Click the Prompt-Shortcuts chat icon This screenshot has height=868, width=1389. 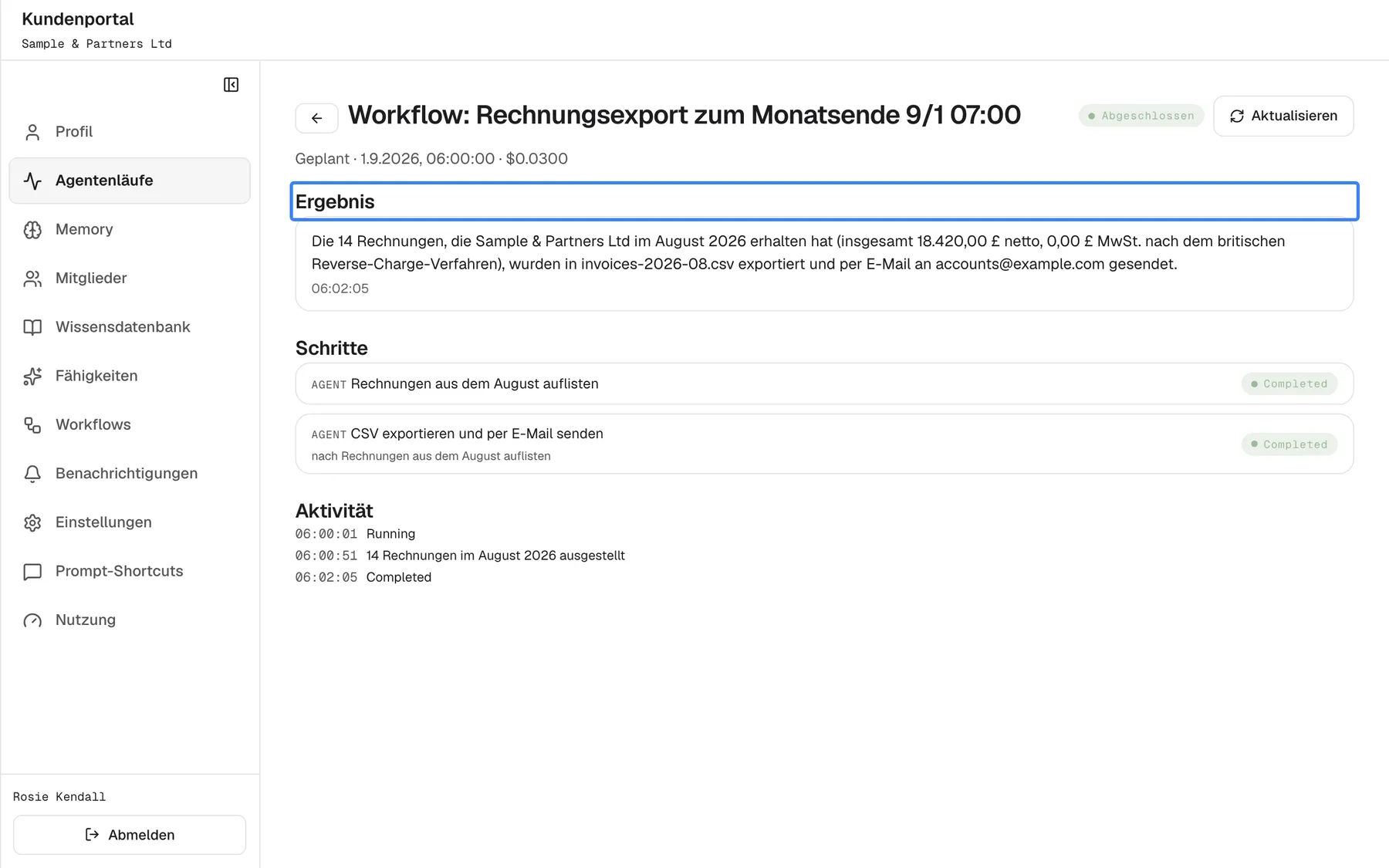tap(32, 572)
